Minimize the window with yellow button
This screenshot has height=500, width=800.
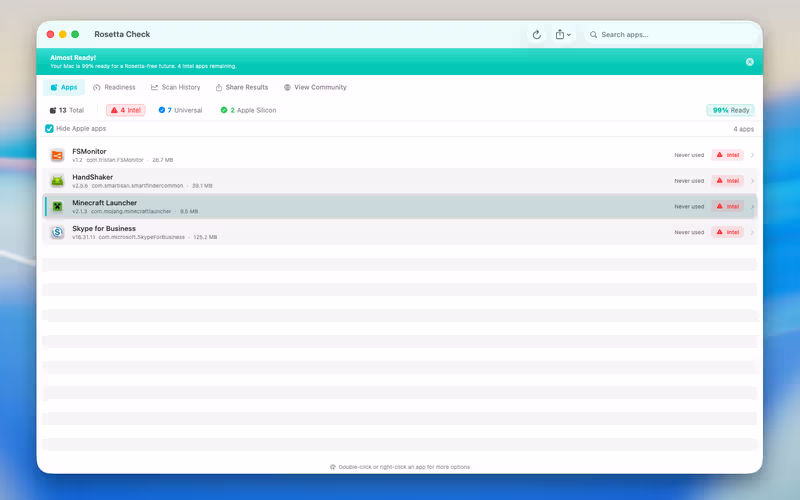(63, 34)
